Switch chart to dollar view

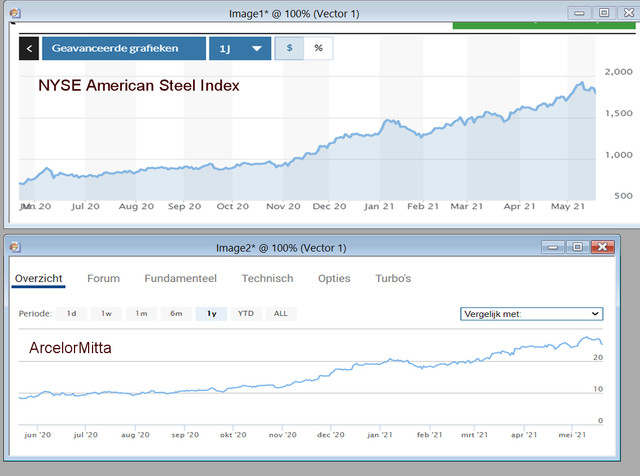pyautogui.click(x=289, y=48)
